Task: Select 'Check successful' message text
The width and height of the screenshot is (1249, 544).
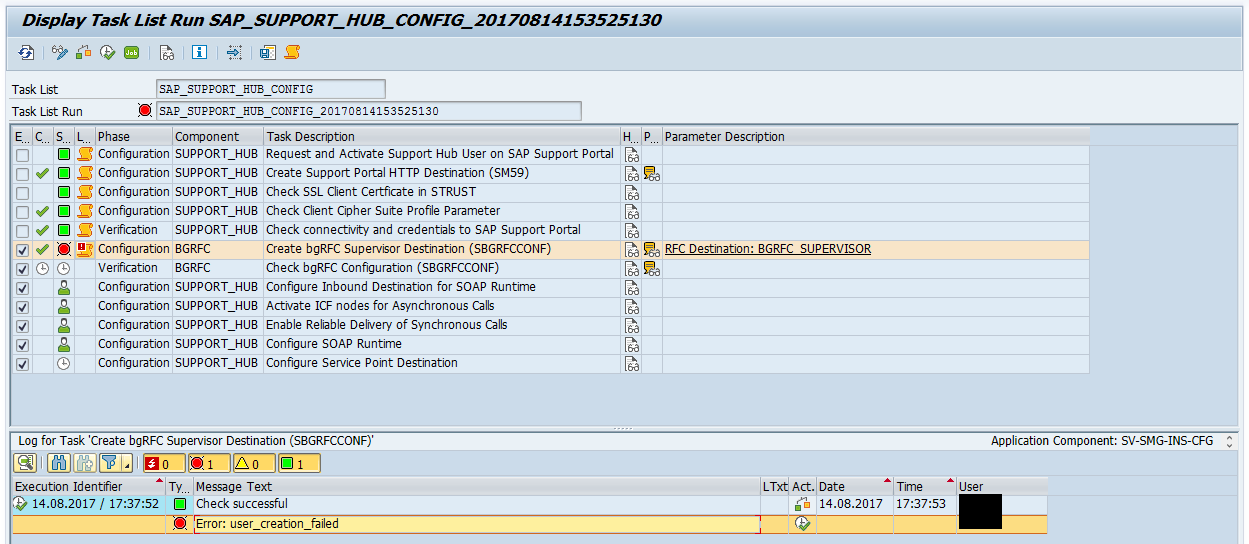Action: (x=242, y=504)
